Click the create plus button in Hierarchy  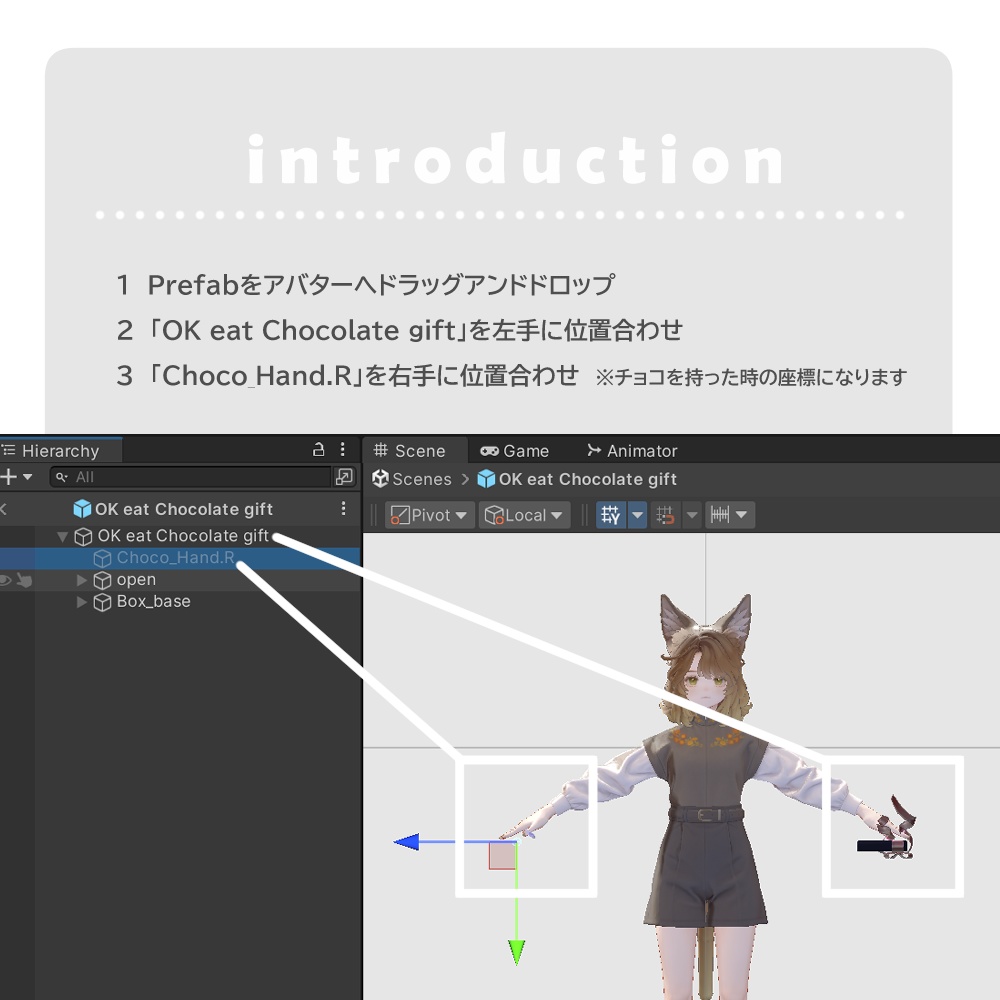(9, 476)
